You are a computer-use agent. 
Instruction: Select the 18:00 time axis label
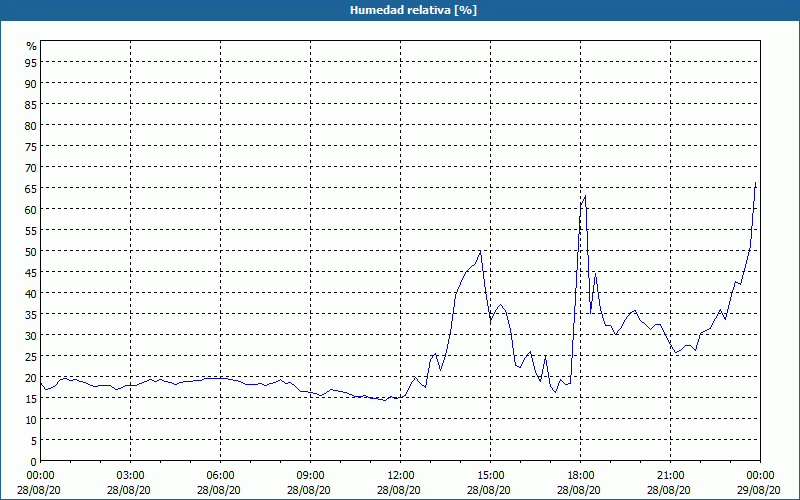click(580, 476)
